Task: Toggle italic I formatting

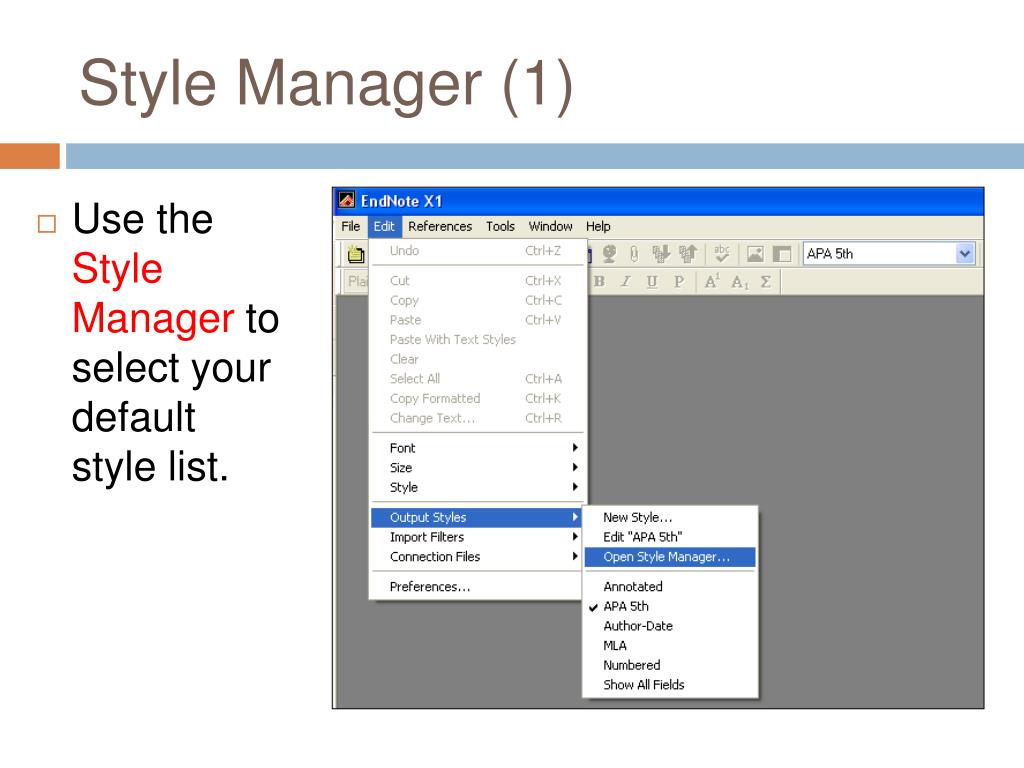Action: point(626,281)
